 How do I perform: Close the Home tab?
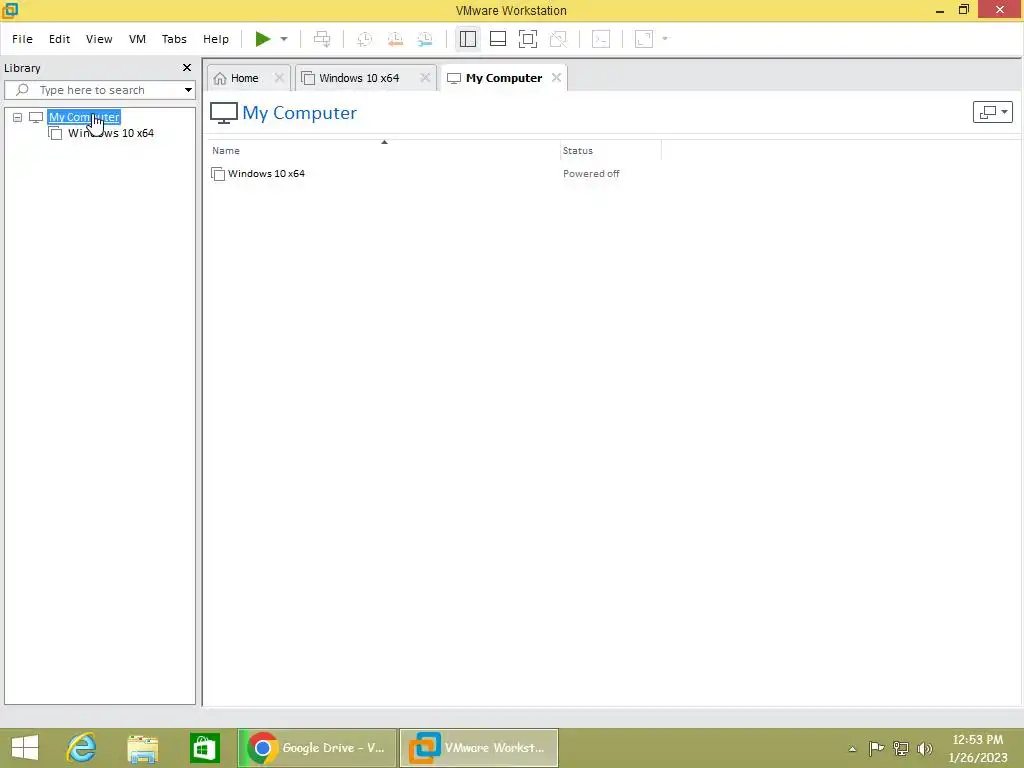(279, 78)
